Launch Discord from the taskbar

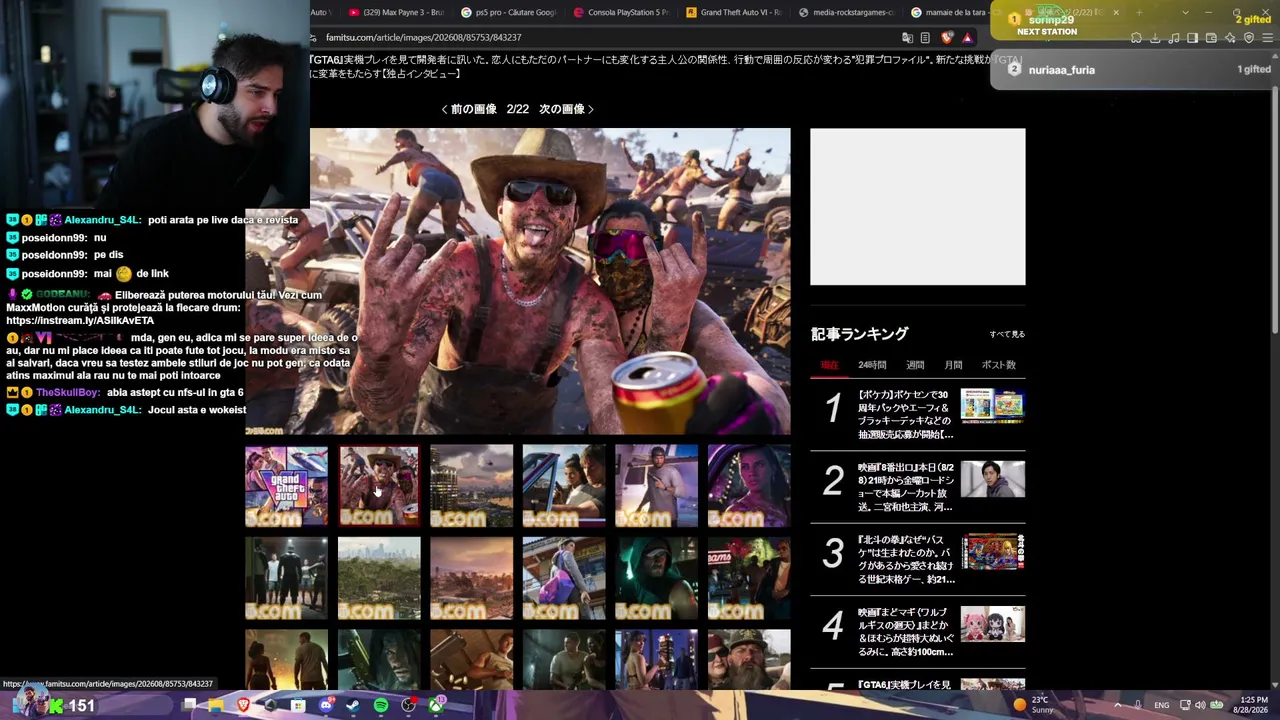pyautogui.click(x=325, y=705)
